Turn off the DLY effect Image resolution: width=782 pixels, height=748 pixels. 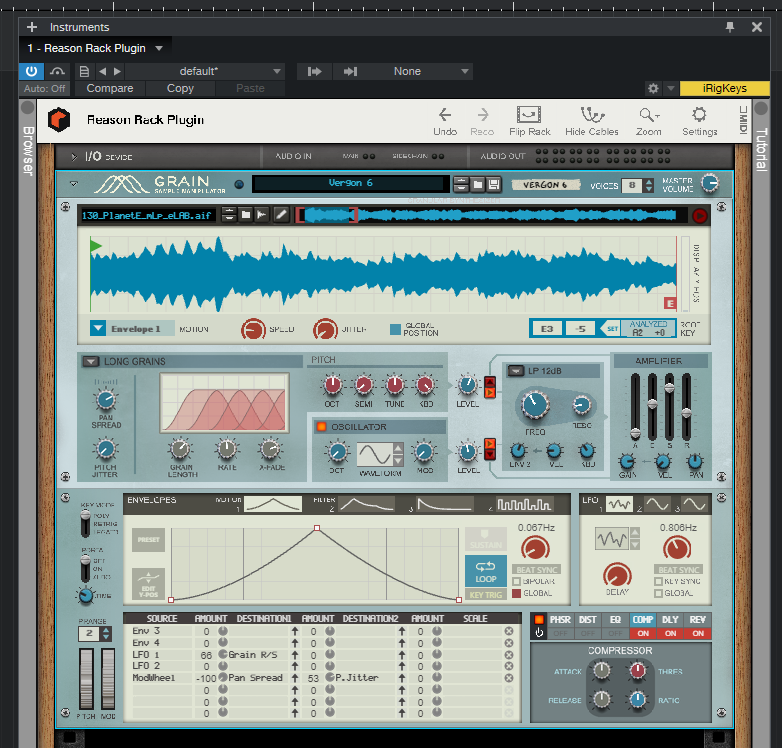pyautogui.click(x=670, y=633)
